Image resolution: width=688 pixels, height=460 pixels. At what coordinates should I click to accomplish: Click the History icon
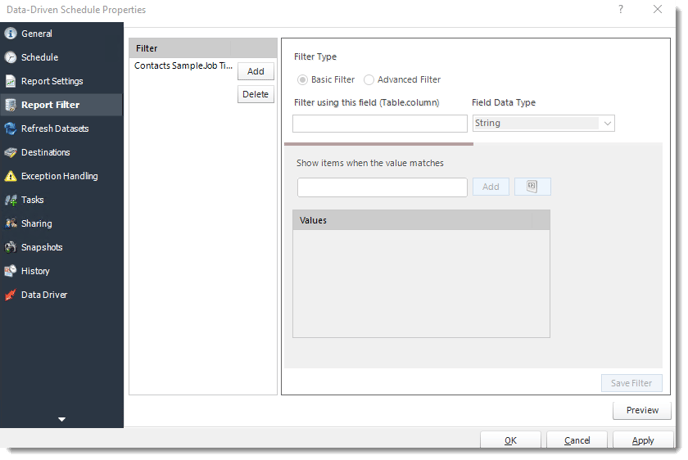[x=11, y=271]
